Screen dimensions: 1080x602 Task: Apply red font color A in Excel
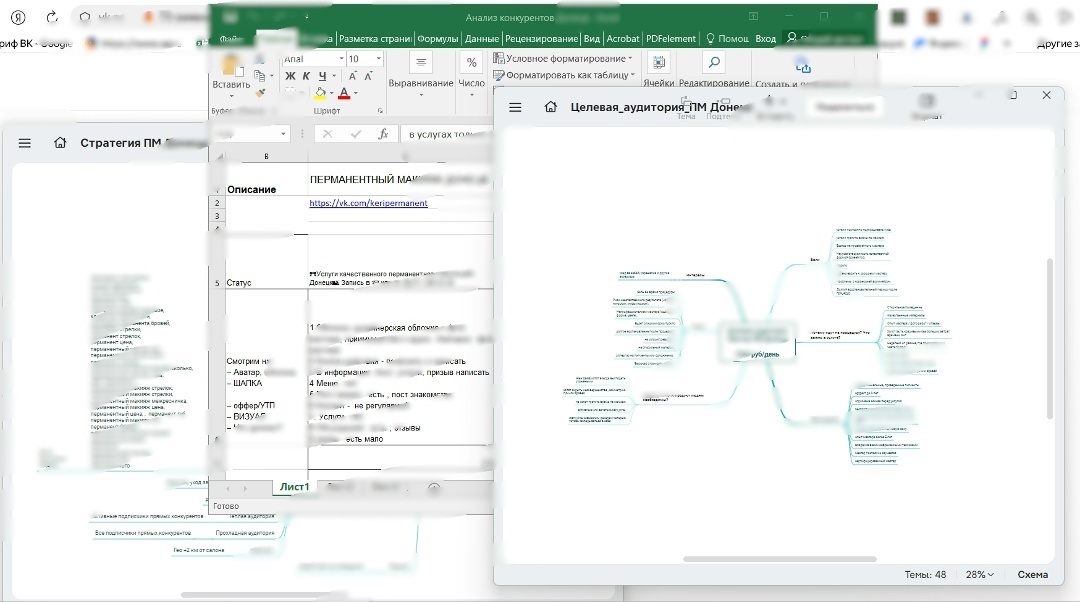[x=344, y=93]
